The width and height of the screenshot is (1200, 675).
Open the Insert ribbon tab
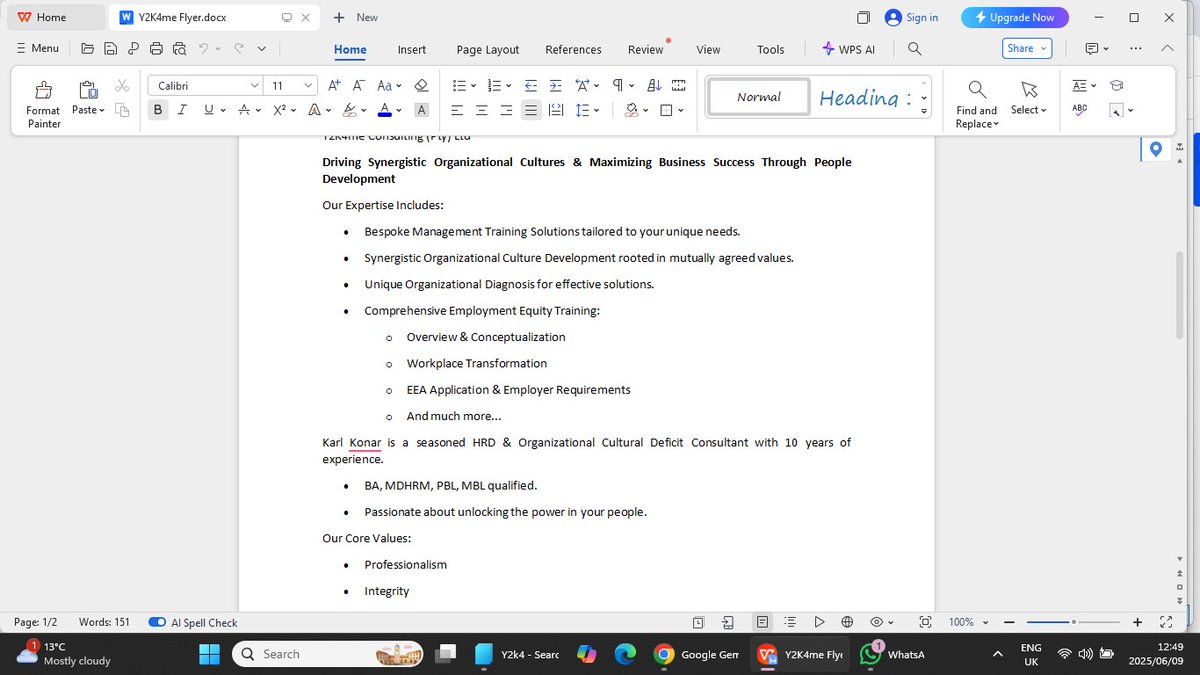pyautogui.click(x=412, y=49)
